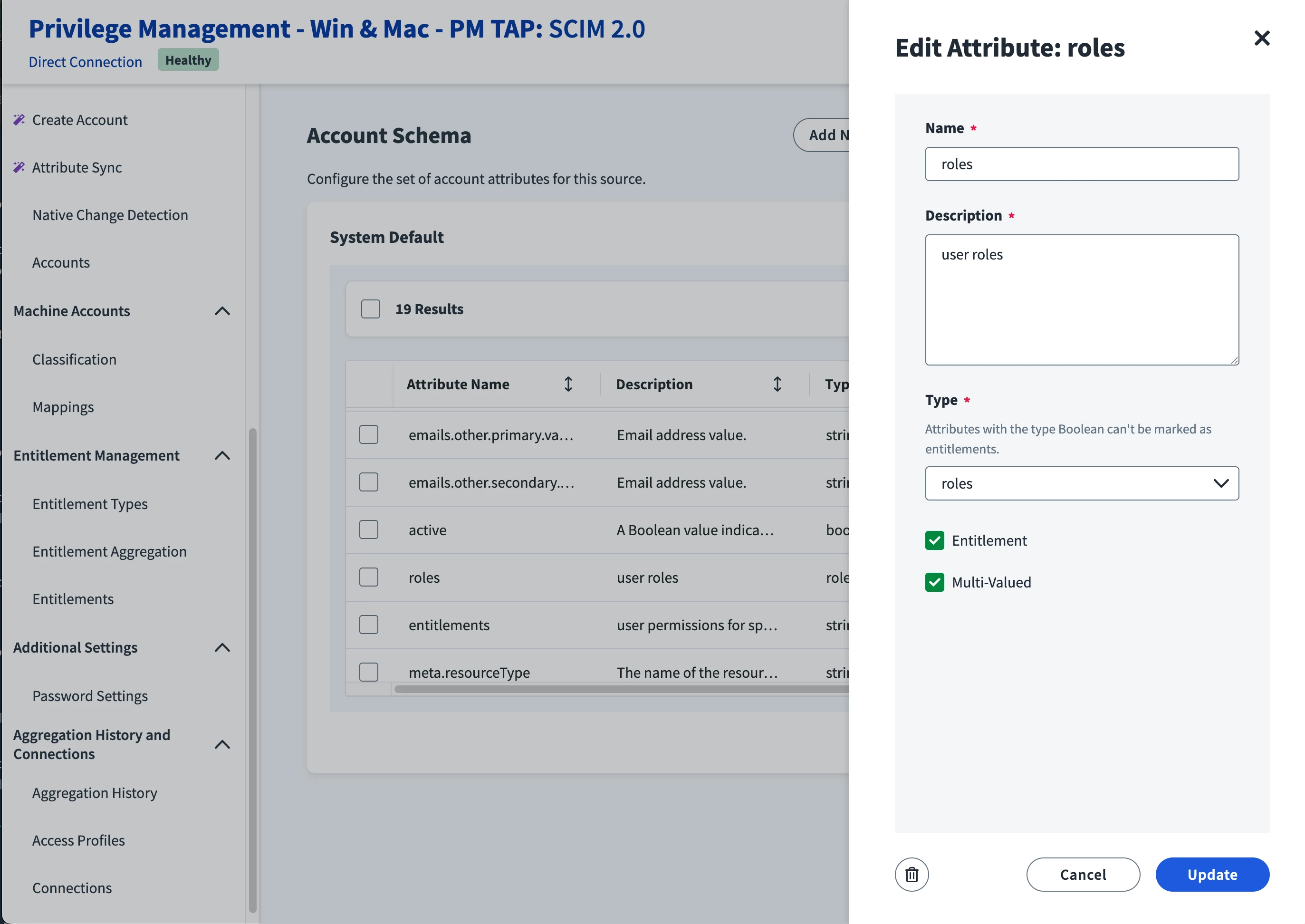
Task: Go to Native Change Detection
Action: click(110, 215)
